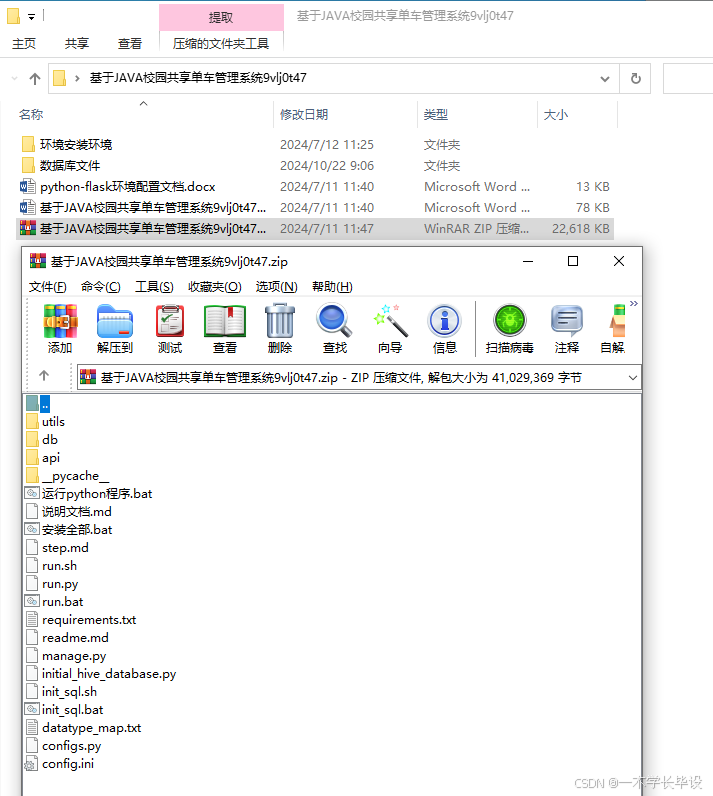Select readme.md in archive list
The width and height of the screenshot is (713, 796).
click(x=67, y=638)
